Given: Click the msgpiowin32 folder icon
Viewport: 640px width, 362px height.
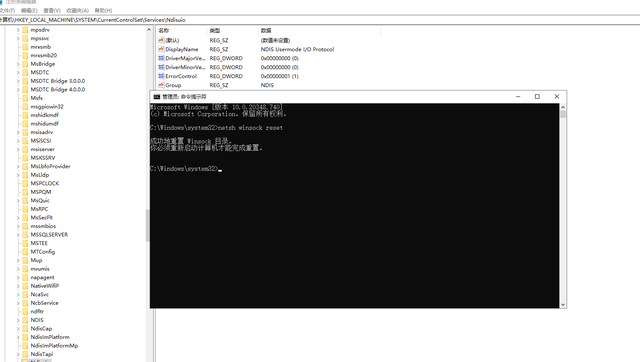Looking at the screenshot, I should tap(25, 107).
